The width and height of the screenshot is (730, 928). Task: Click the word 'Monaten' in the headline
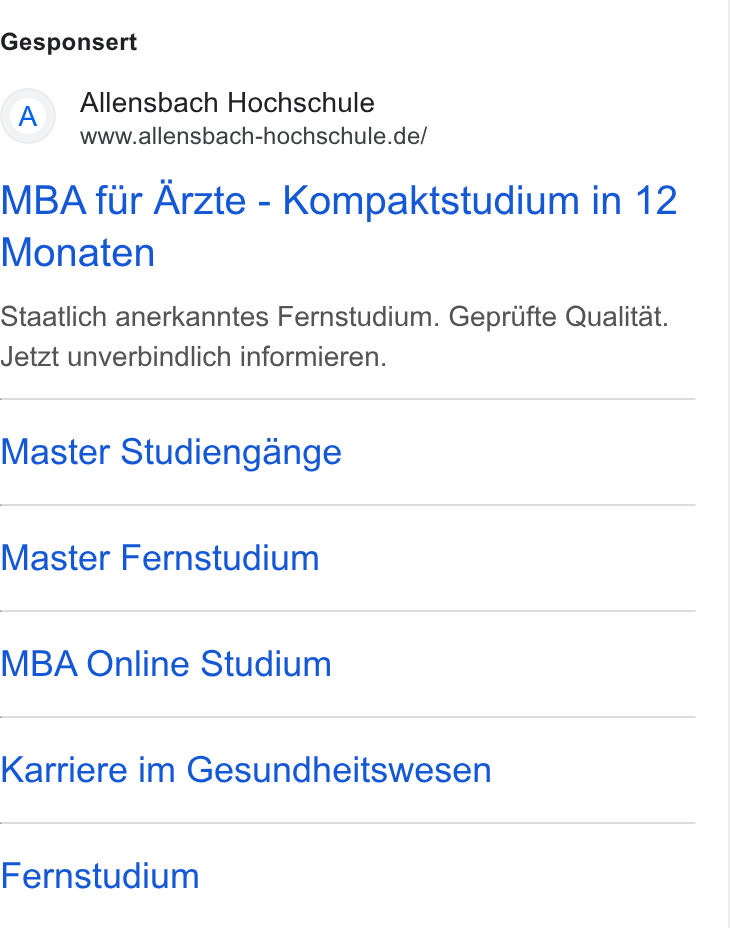tap(78, 253)
